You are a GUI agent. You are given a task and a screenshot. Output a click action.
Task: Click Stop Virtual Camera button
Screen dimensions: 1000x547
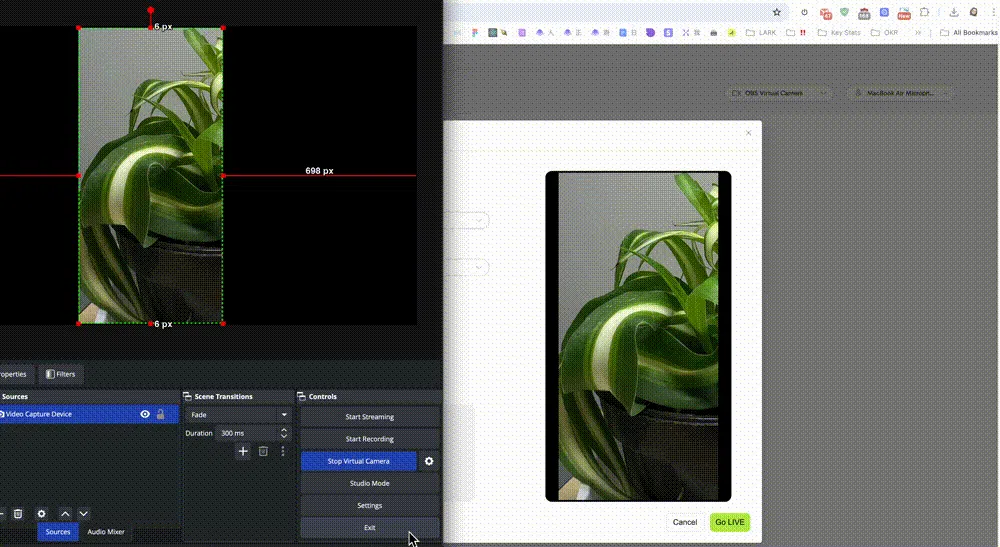(358, 461)
